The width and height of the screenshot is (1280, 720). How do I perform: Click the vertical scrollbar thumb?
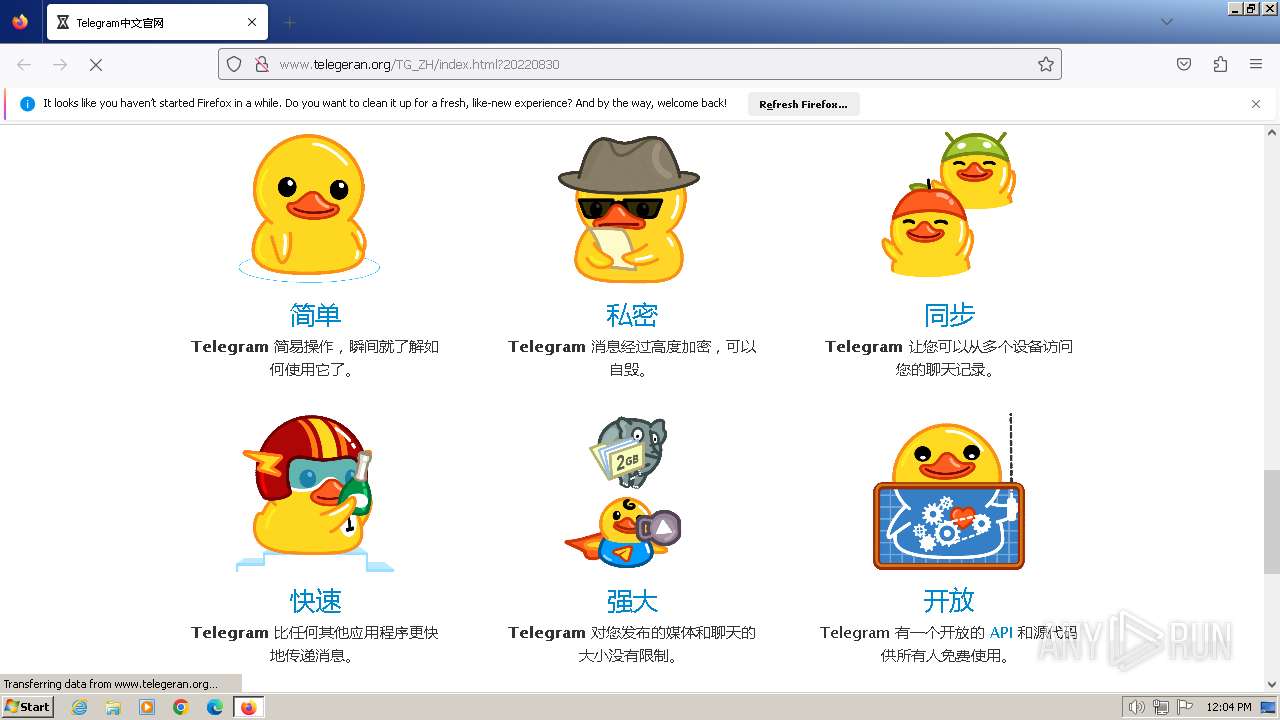[x=1272, y=521]
